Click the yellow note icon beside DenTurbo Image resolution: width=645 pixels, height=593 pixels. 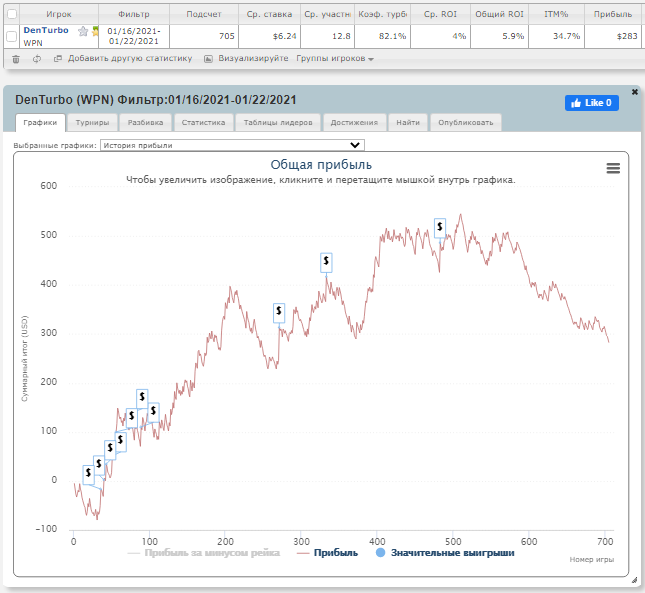click(x=95, y=32)
